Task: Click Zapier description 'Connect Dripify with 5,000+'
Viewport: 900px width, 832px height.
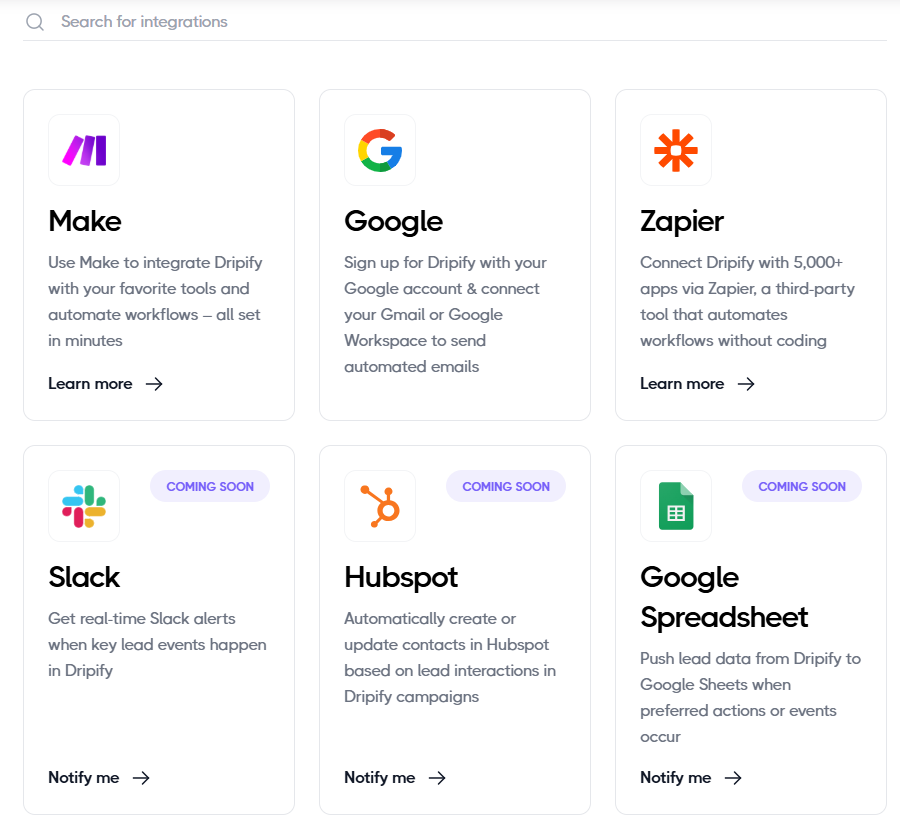Action: tap(747, 302)
